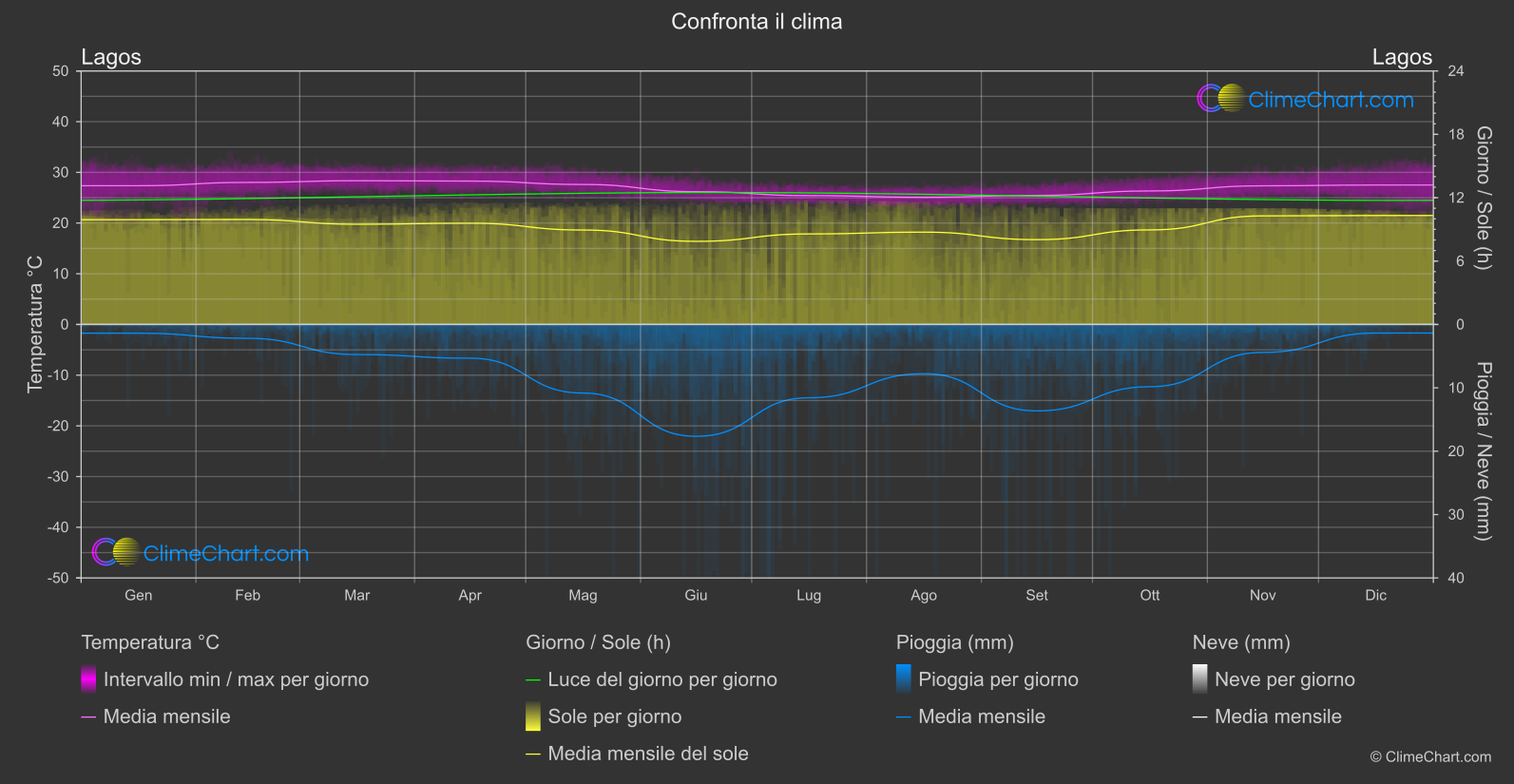Click the 'Ago' month label

(924, 595)
